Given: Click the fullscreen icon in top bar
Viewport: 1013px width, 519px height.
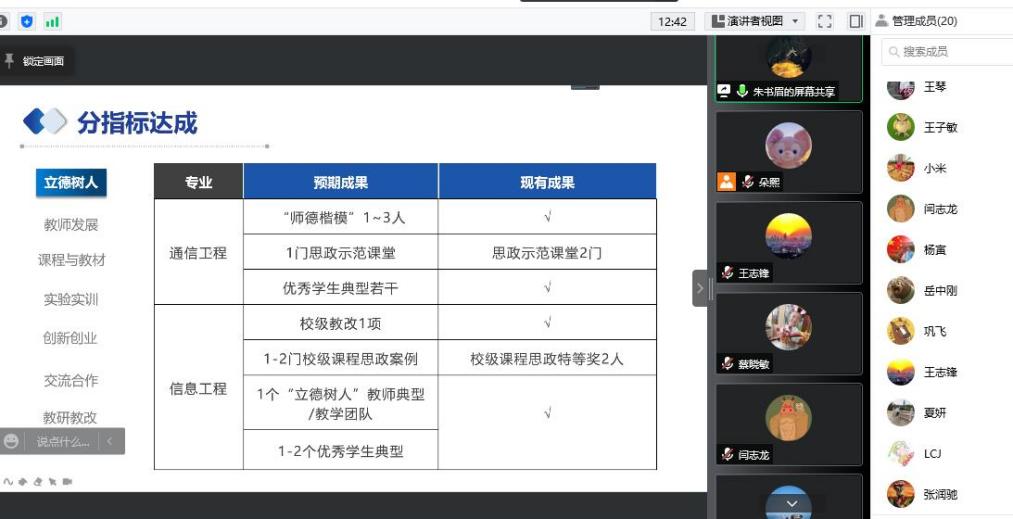Looking at the screenshot, I should [x=825, y=21].
